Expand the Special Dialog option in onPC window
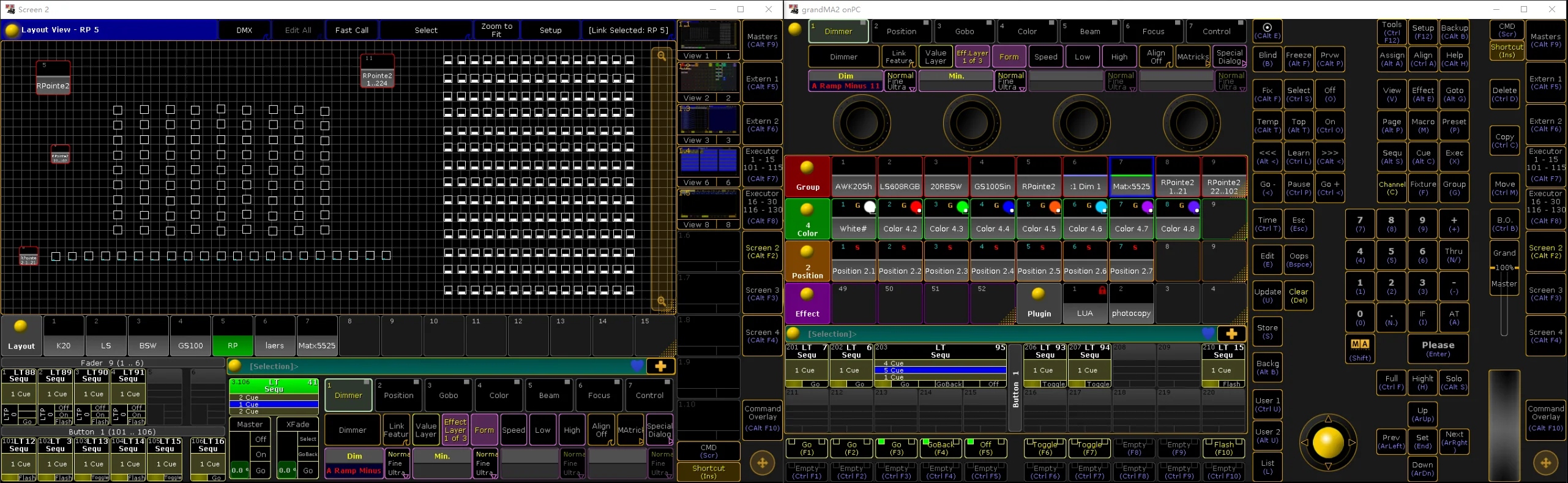Screen dimensions: 1568x483 [1230, 57]
